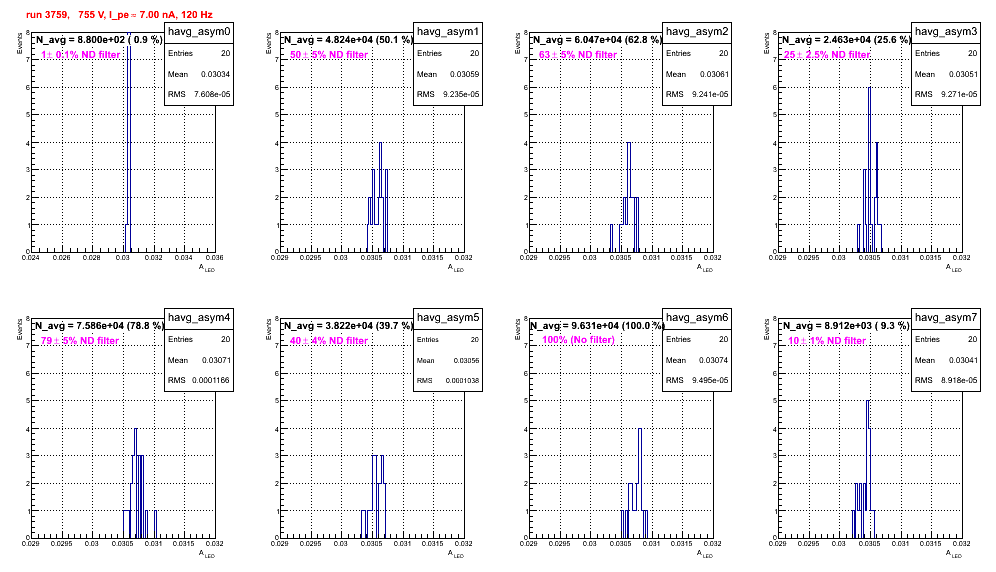Click the havg_asym6 stats box title

pyautogui.click(x=697, y=317)
